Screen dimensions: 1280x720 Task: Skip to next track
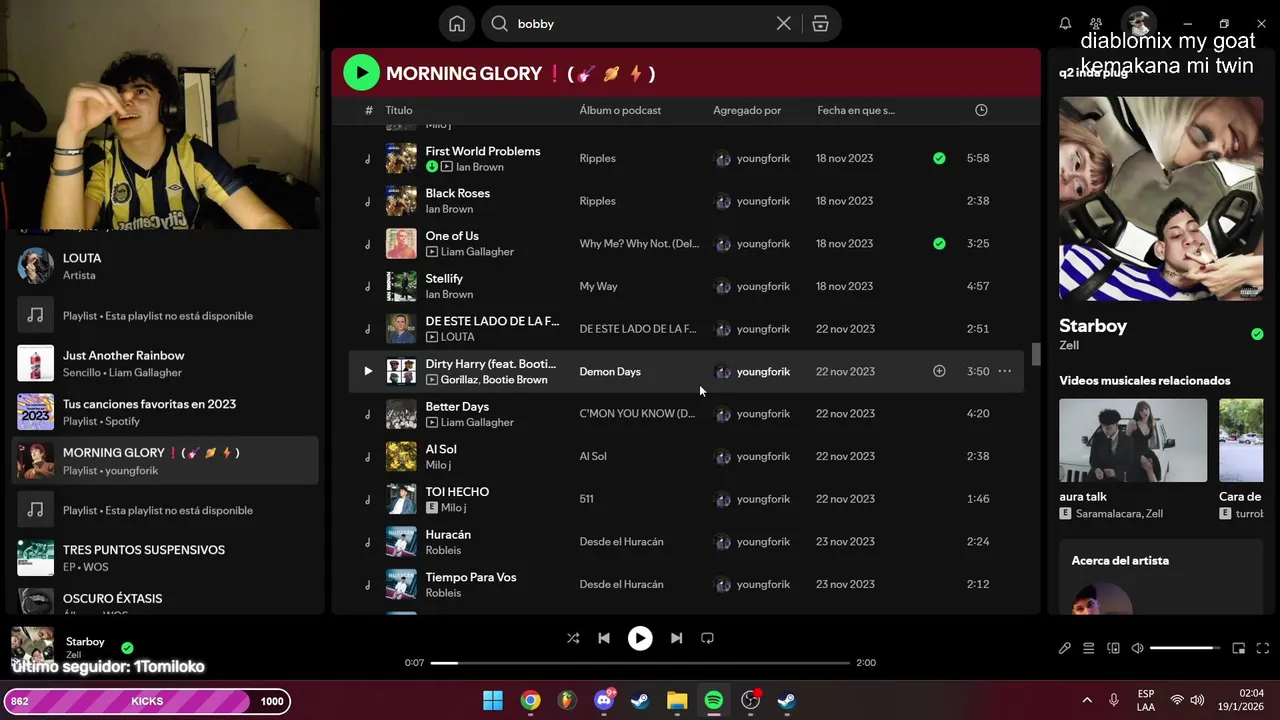pos(676,638)
